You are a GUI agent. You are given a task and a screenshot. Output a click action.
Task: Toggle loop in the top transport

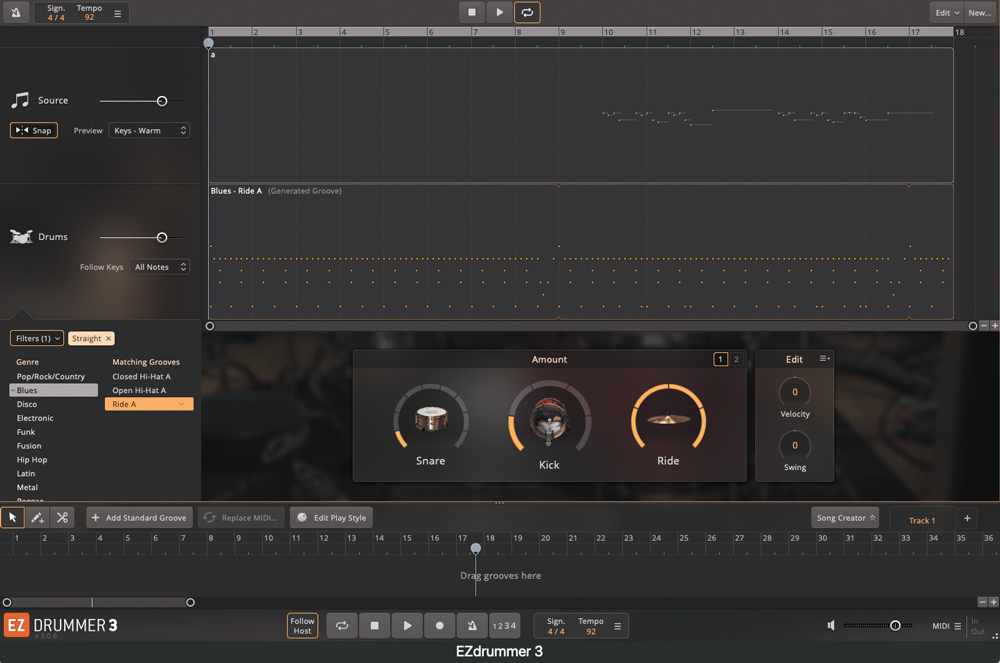[527, 12]
